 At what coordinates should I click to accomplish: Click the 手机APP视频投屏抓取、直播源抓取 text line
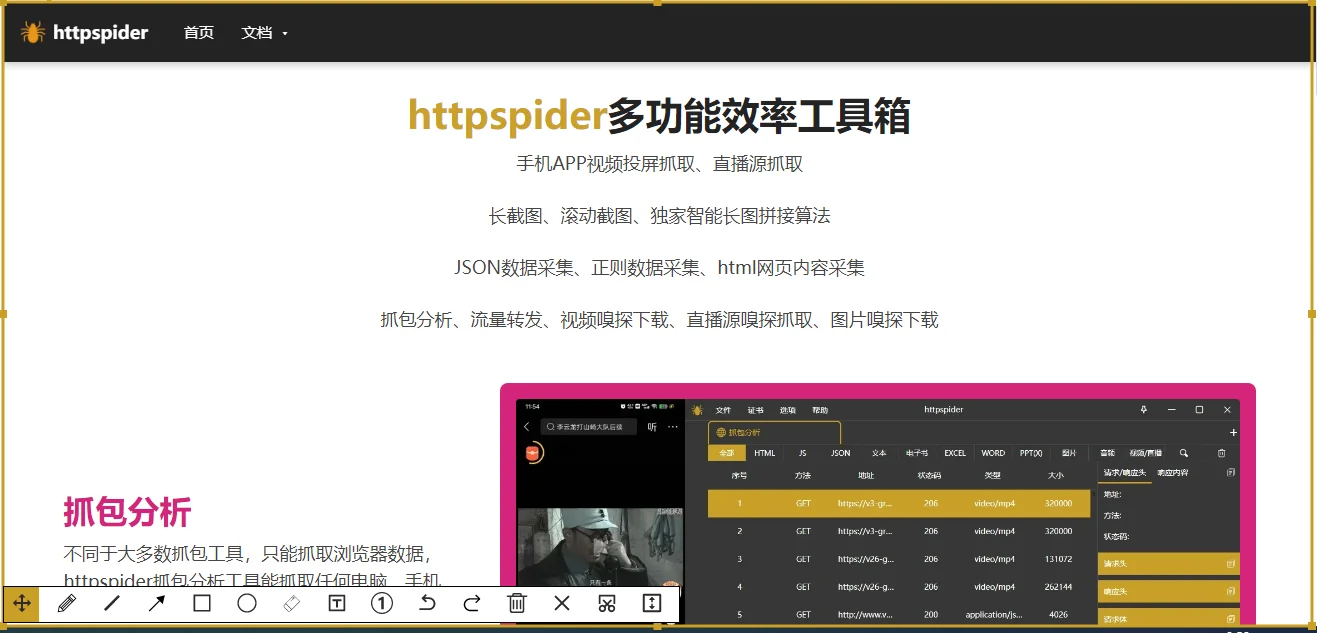[659, 164]
